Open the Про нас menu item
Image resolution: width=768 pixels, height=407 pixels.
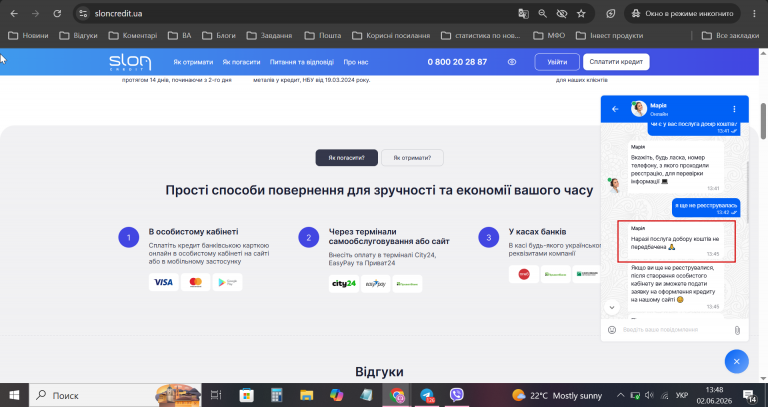(x=356, y=62)
